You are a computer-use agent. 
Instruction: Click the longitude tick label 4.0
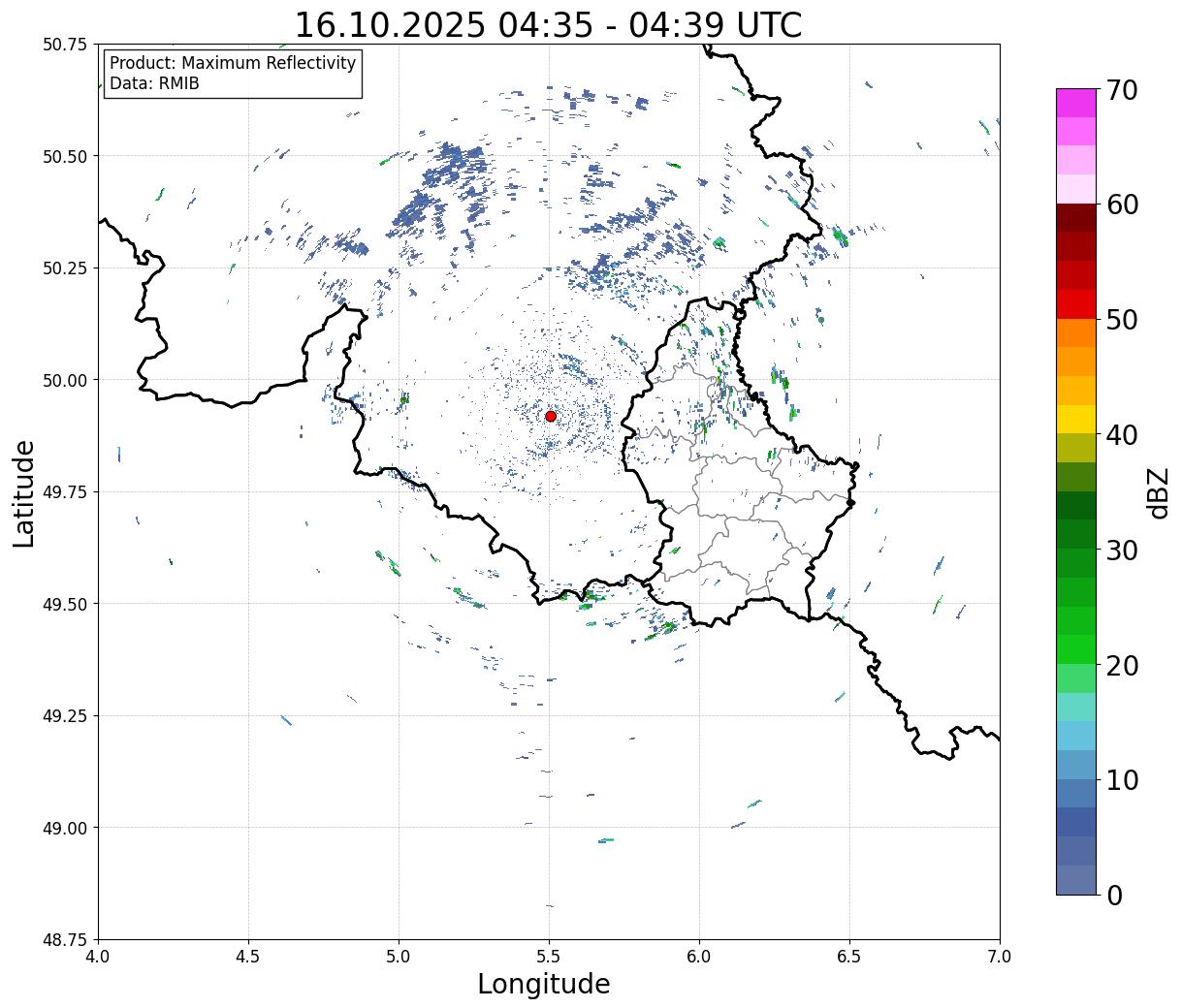point(98,957)
